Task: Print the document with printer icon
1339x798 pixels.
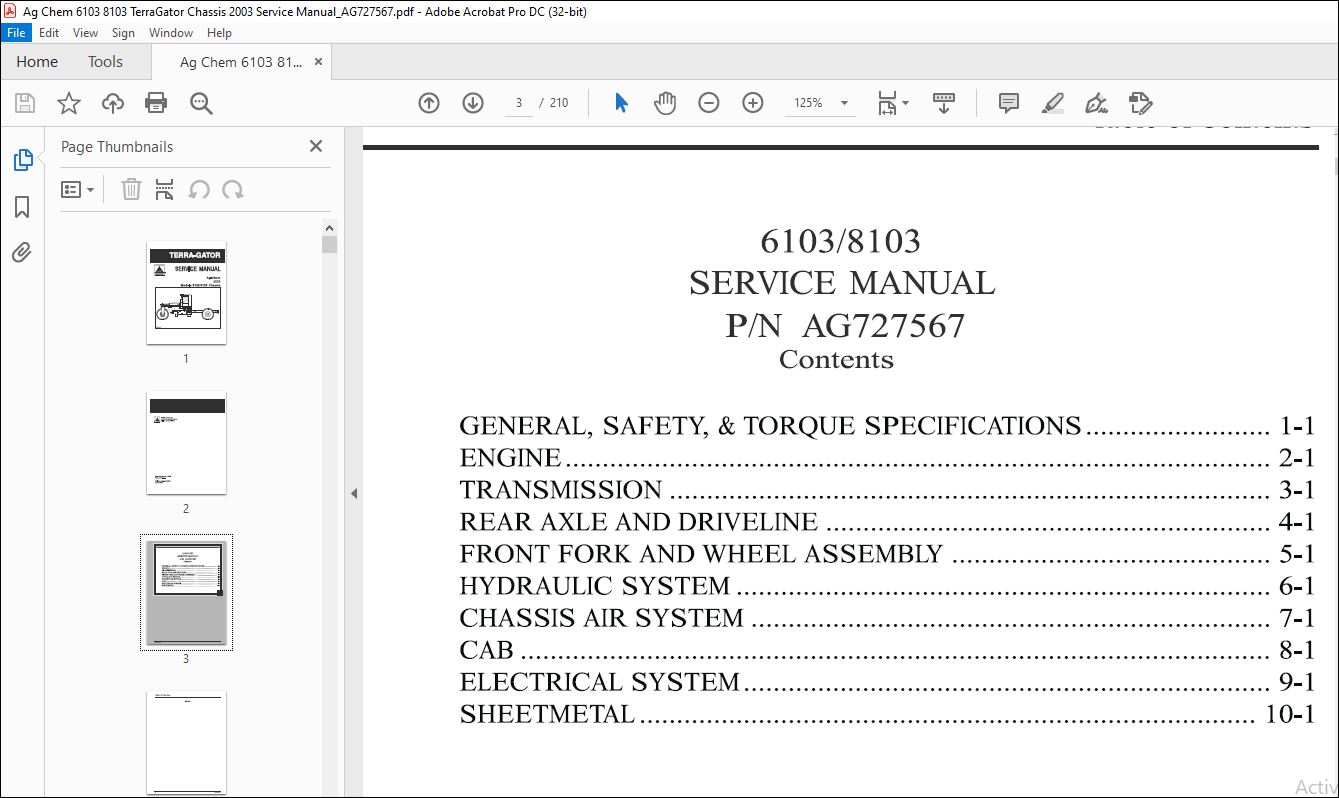Action: pos(156,103)
